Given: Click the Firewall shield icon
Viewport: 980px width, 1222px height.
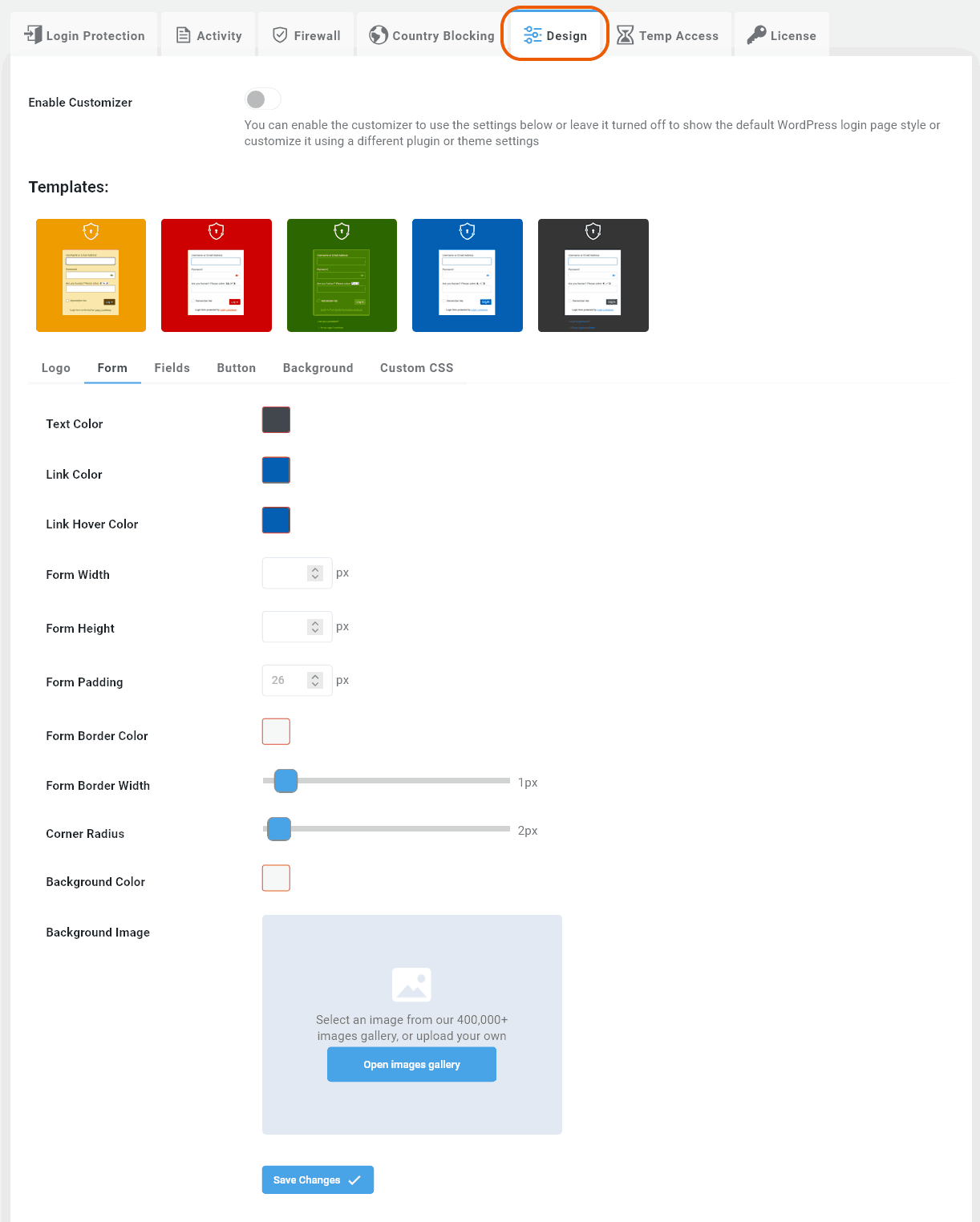Looking at the screenshot, I should click(x=280, y=35).
